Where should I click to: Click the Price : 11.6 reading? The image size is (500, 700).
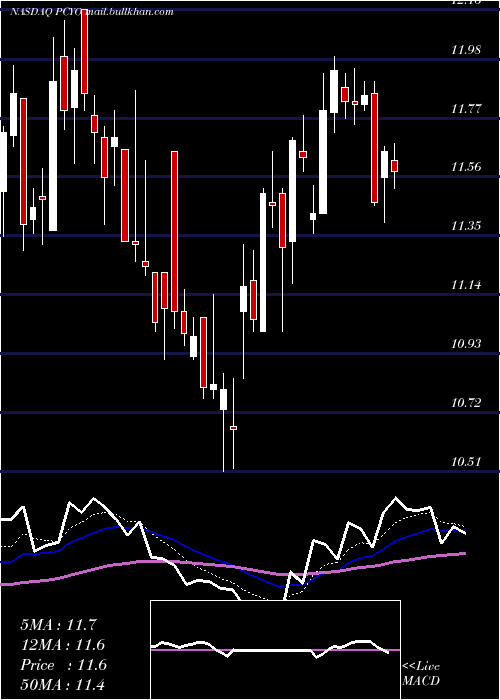63,665
